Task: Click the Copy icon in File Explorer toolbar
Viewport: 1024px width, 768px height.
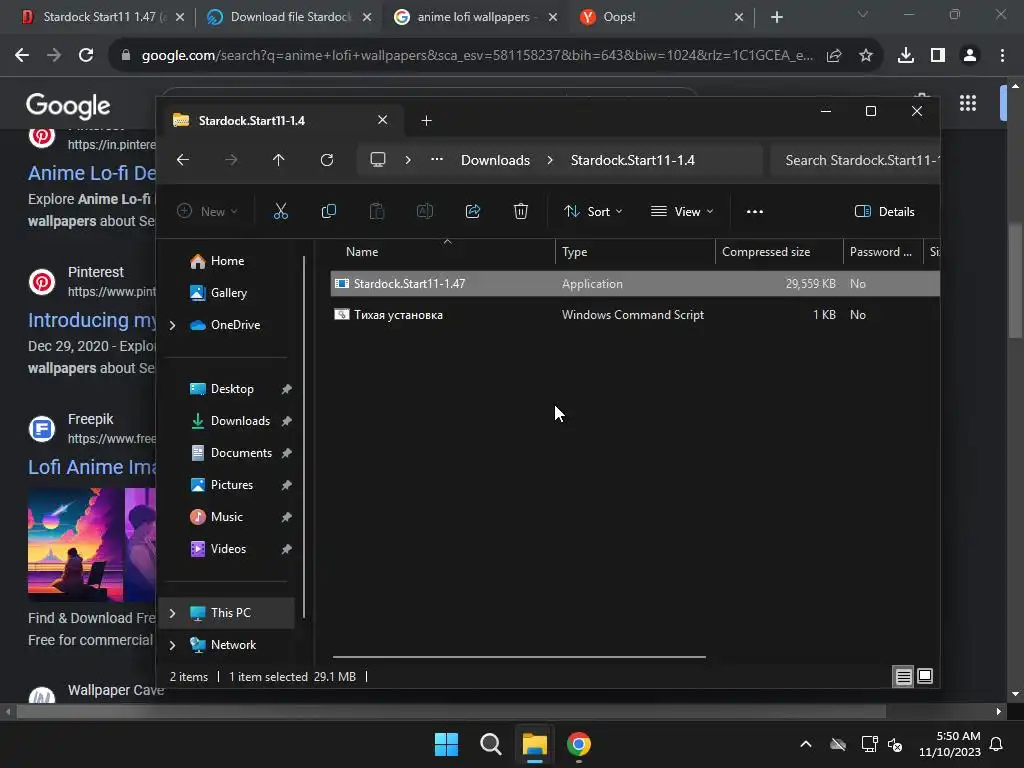Action: pos(328,212)
